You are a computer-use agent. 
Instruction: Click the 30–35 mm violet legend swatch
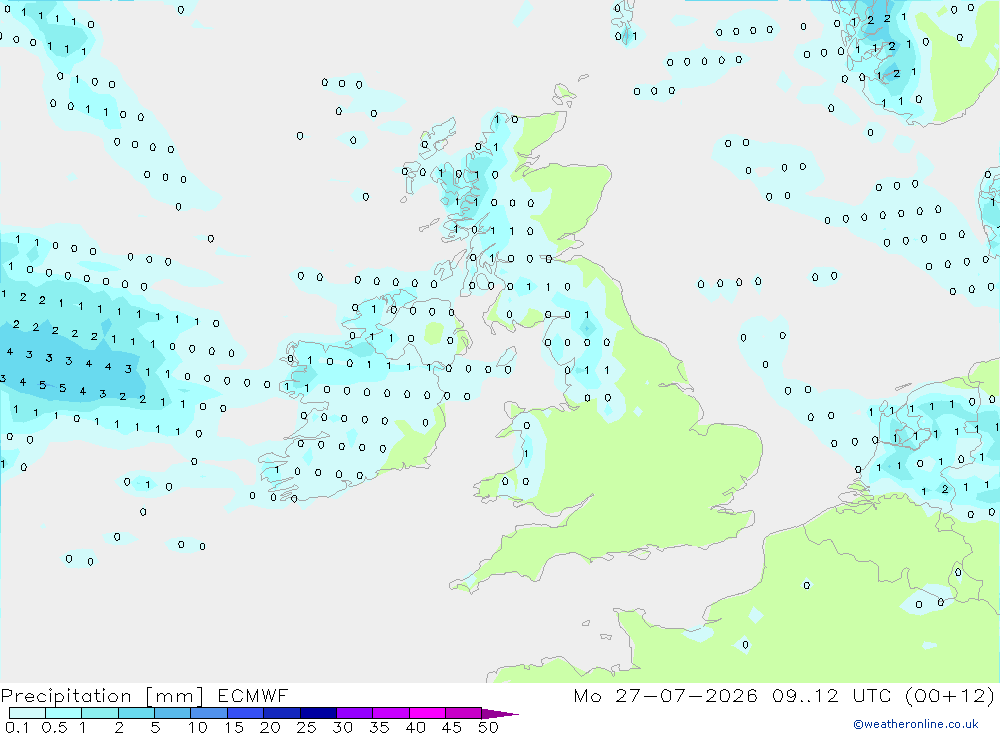pyautogui.click(x=355, y=713)
